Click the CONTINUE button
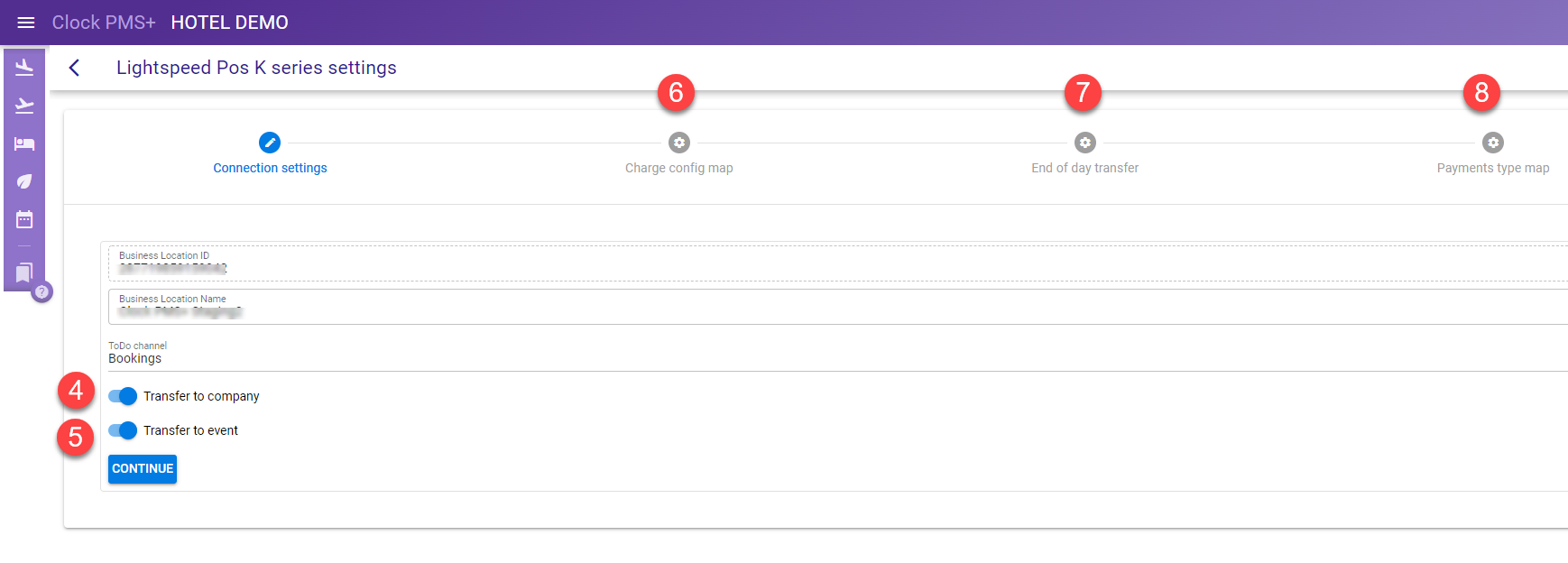 click(143, 469)
